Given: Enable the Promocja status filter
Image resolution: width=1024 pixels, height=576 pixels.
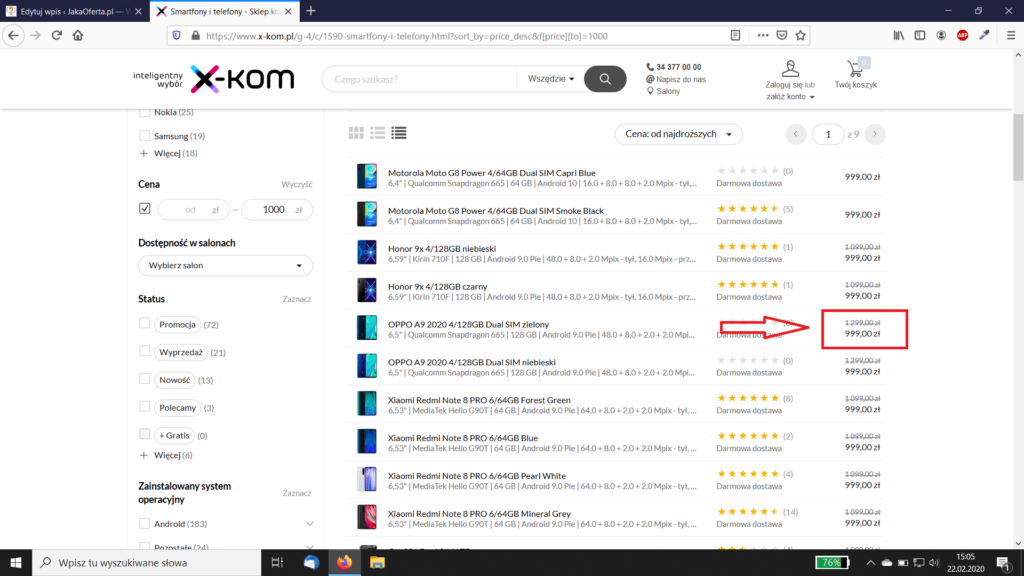Looking at the screenshot, I should [144, 324].
